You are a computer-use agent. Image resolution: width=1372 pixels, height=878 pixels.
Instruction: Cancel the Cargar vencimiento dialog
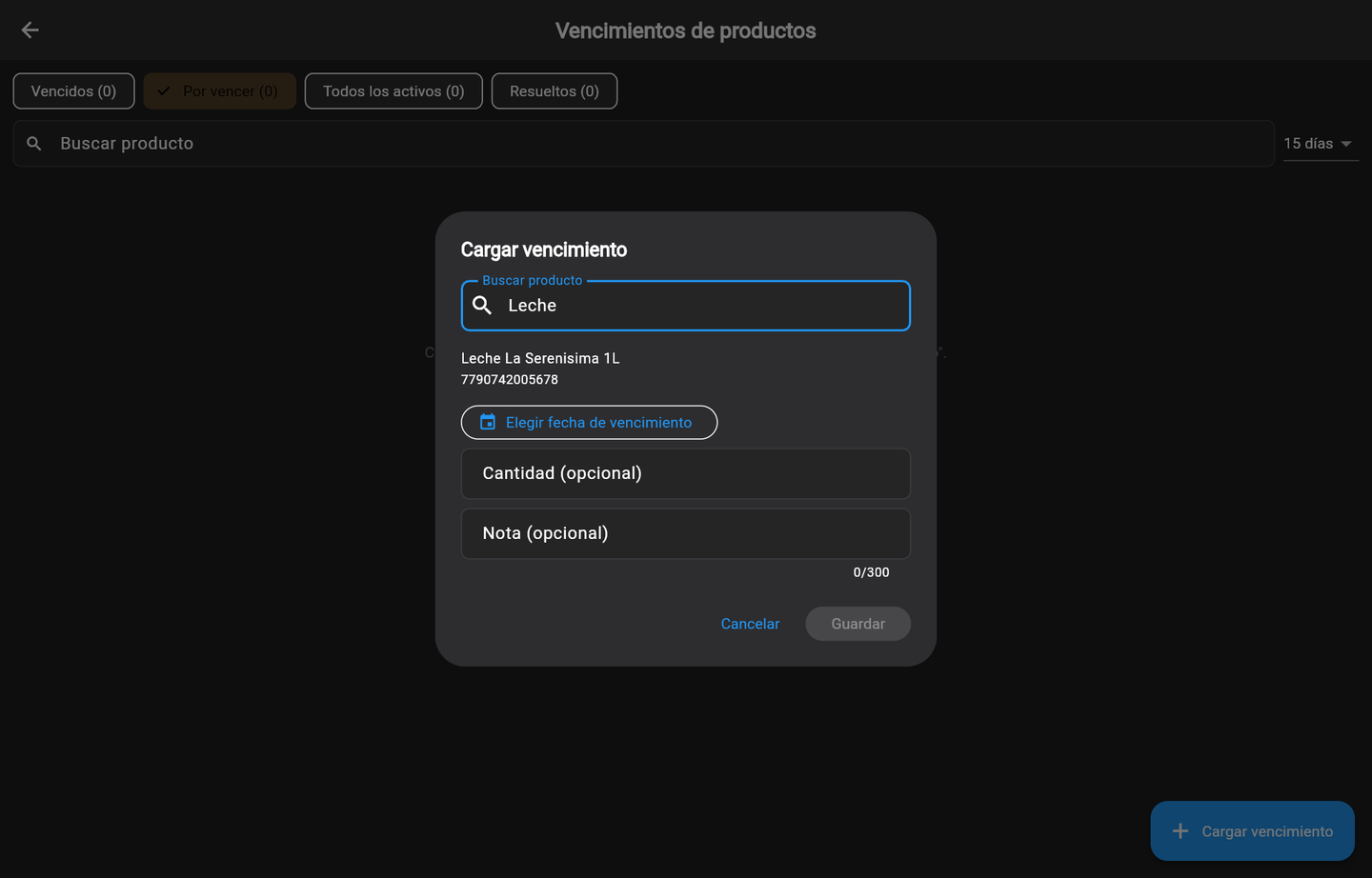pos(750,624)
